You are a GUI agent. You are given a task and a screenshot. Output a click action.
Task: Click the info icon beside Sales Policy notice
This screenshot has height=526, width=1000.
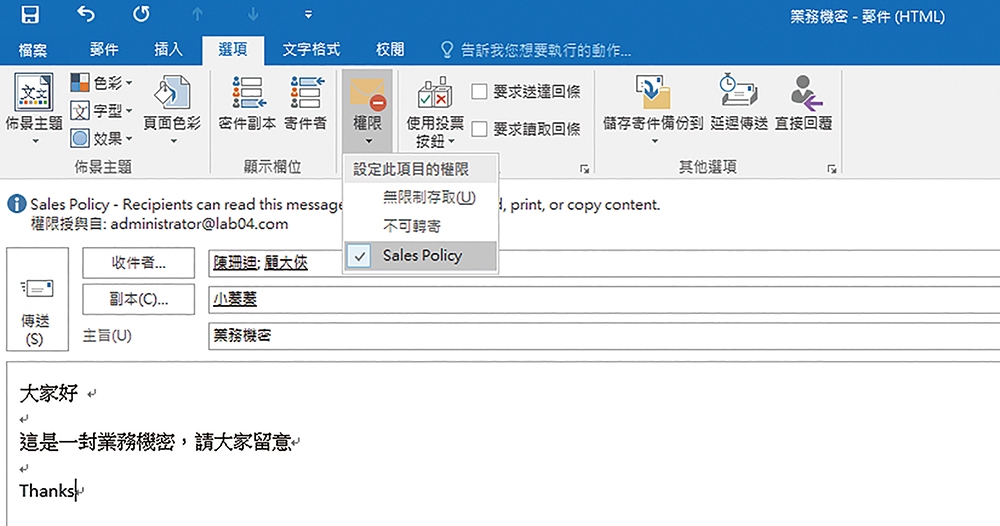(x=17, y=204)
